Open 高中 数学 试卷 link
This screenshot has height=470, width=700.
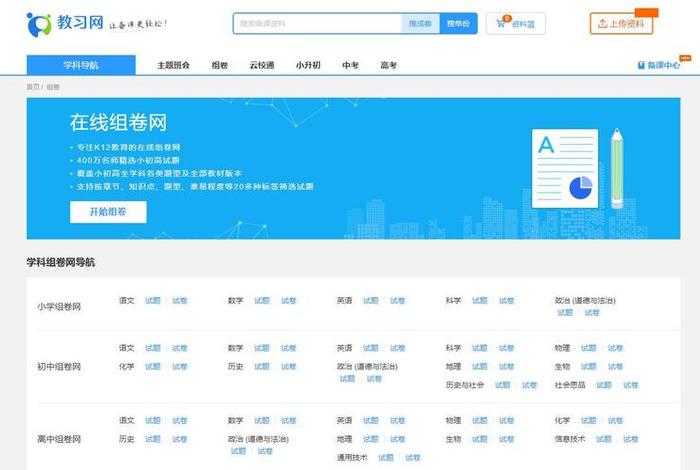click(288, 420)
